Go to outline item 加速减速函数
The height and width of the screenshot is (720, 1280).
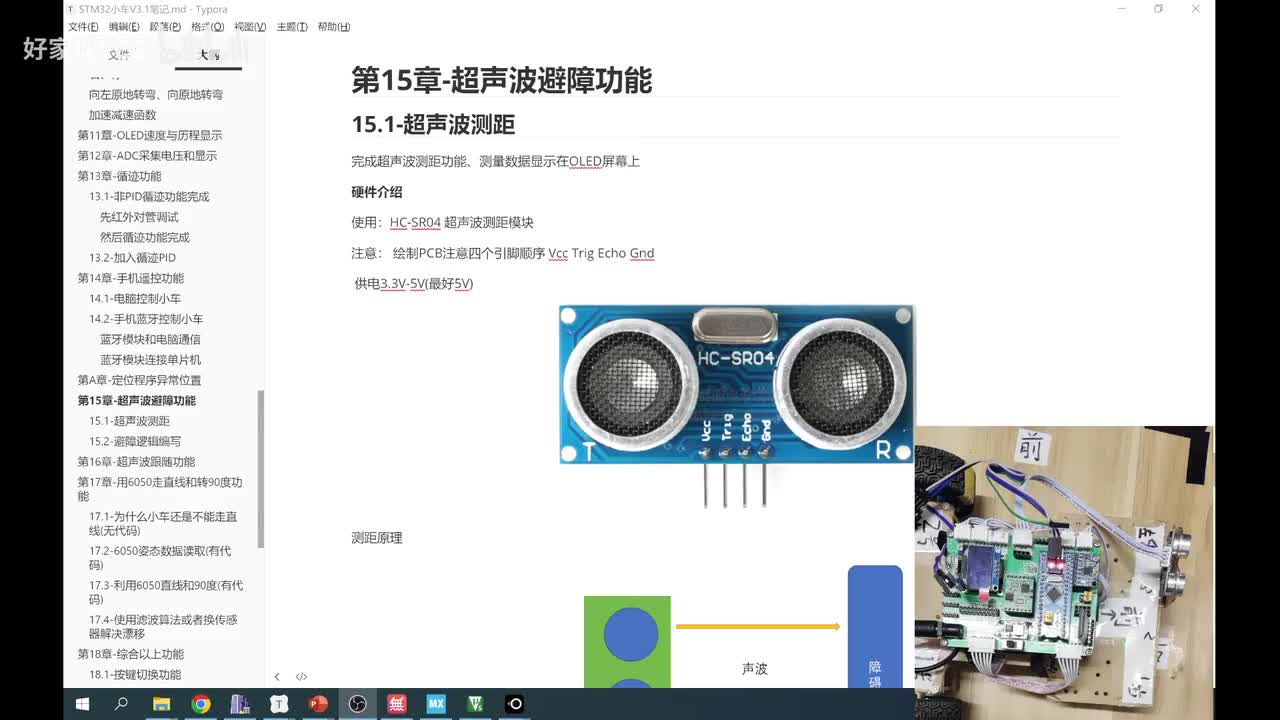[x=122, y=115]
